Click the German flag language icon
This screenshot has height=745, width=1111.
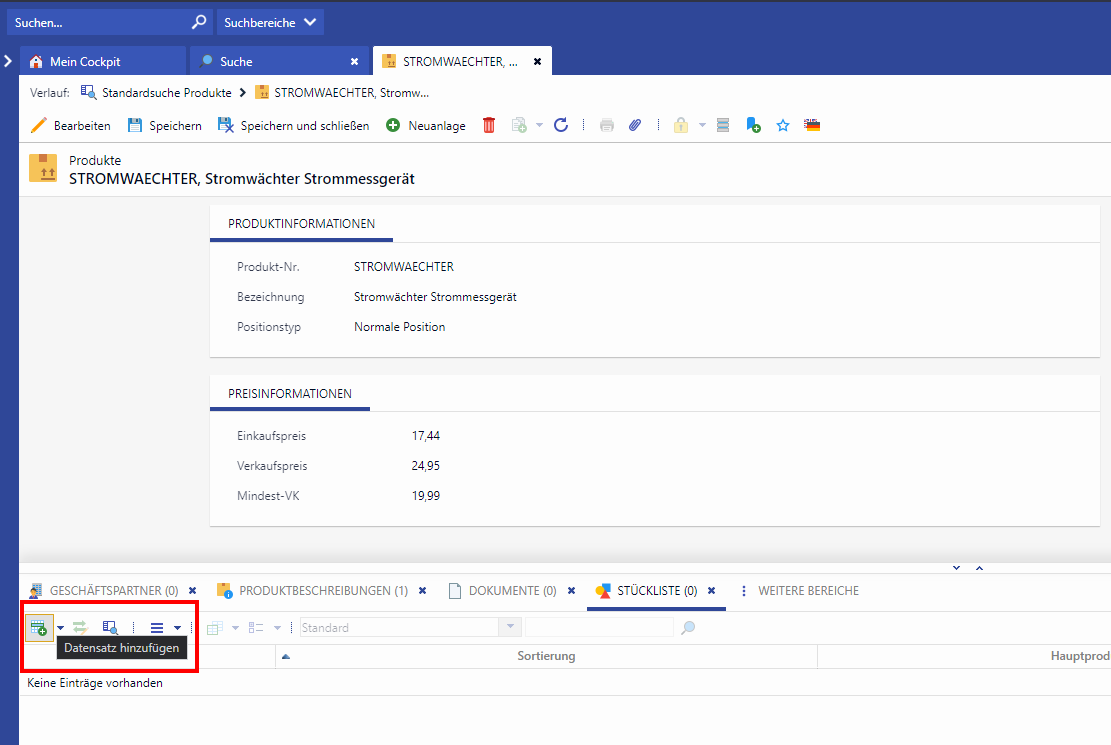[812, 125]
